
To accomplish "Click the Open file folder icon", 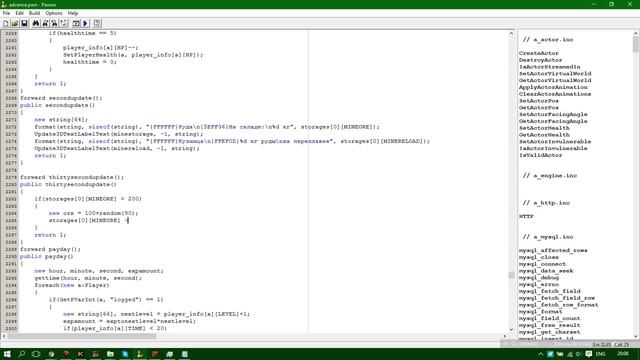I will pyautogui.click(x=15, y=23).
